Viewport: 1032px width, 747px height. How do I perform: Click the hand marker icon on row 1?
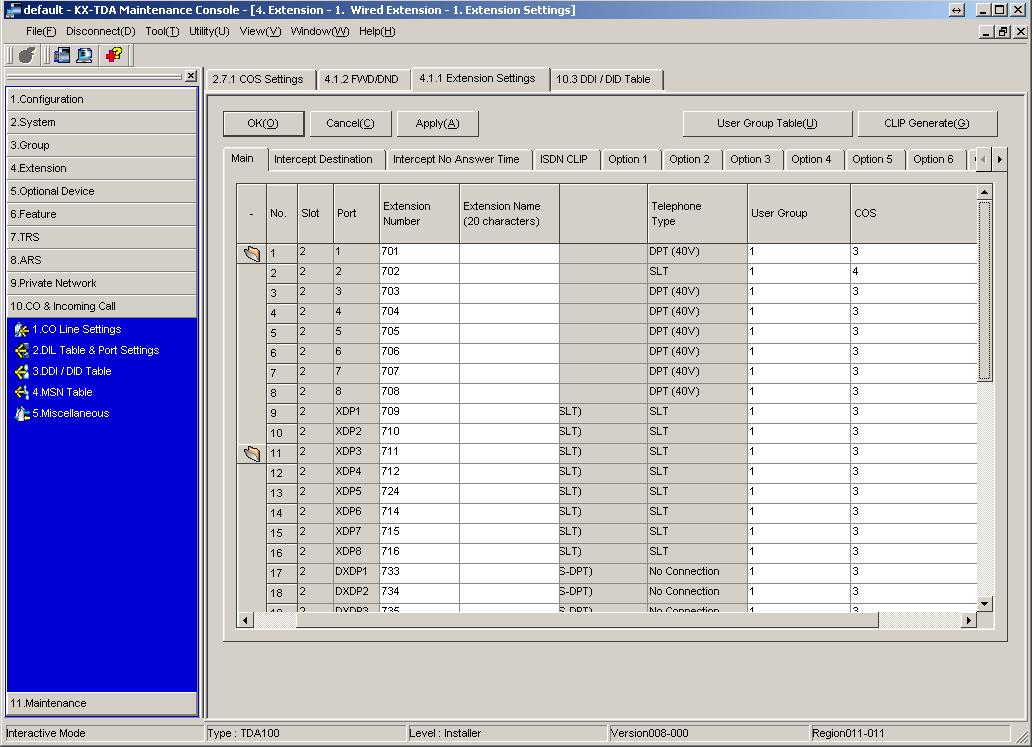pos(251,253)
